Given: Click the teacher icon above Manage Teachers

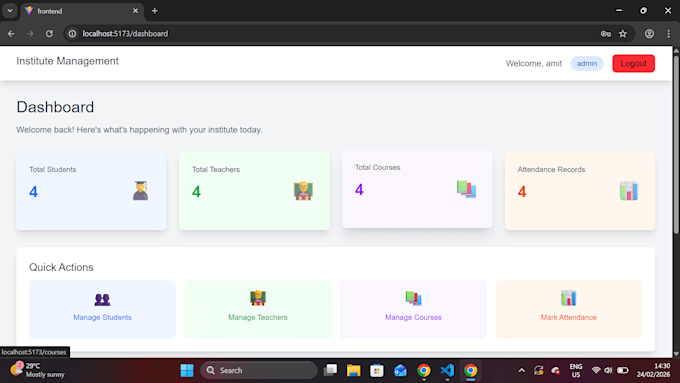Looking at the screenshot, I should [x=258, y=298].
